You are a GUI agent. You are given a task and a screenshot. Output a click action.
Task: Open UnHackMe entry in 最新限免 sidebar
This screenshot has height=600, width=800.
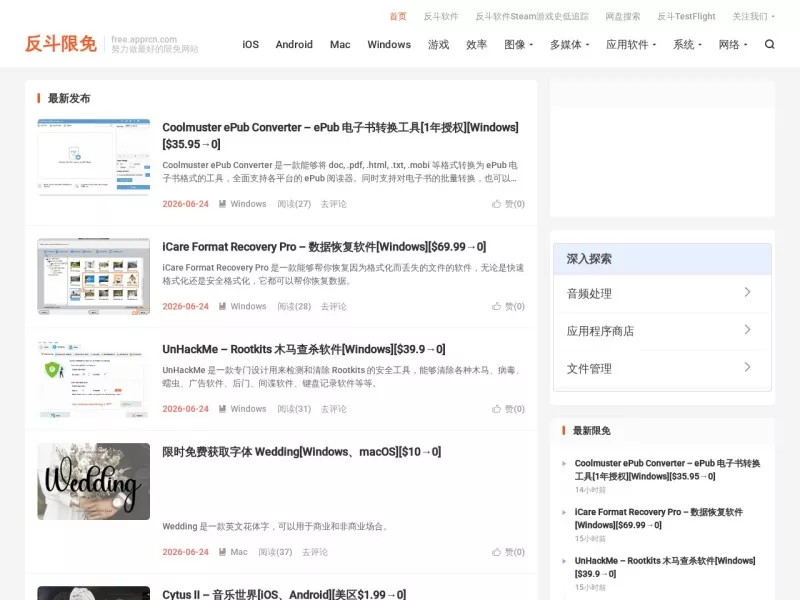click(665, 567)
